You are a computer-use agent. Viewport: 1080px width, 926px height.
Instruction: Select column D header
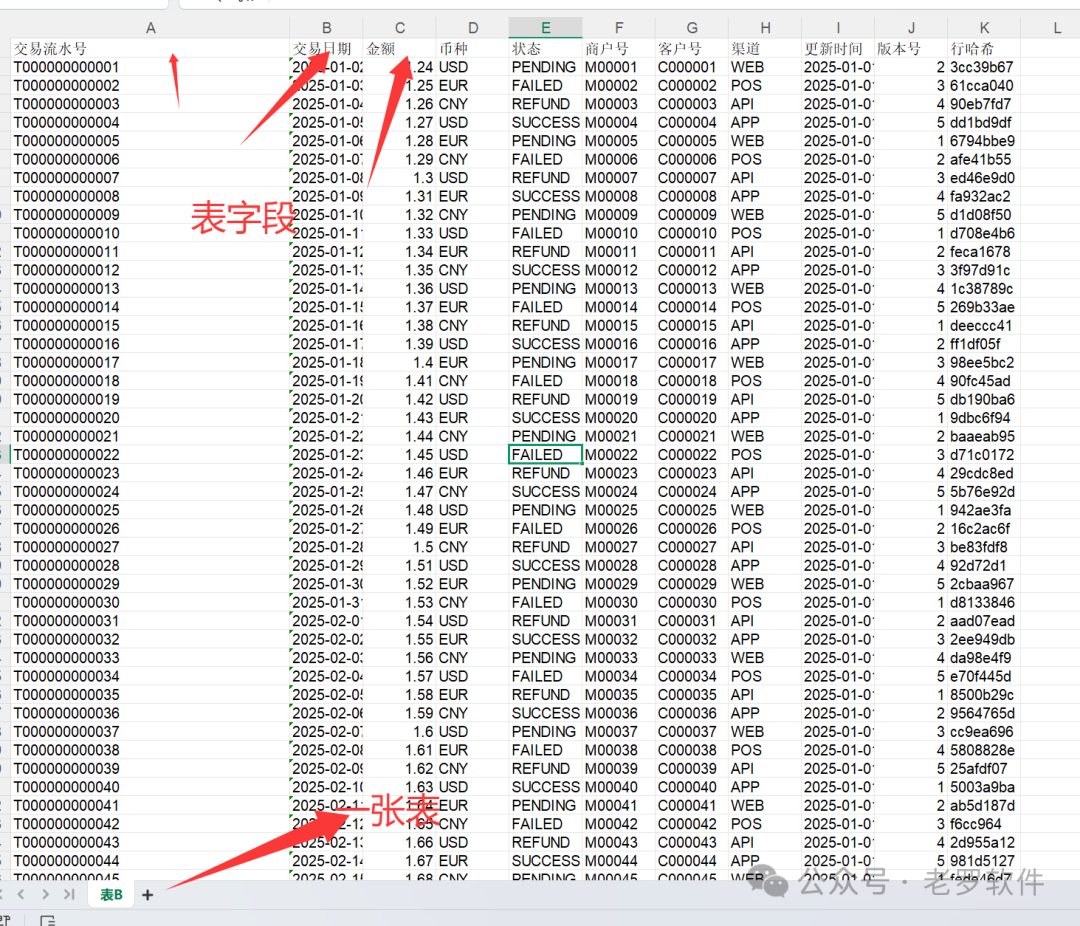pyautogui.click(x=472, y=28)
